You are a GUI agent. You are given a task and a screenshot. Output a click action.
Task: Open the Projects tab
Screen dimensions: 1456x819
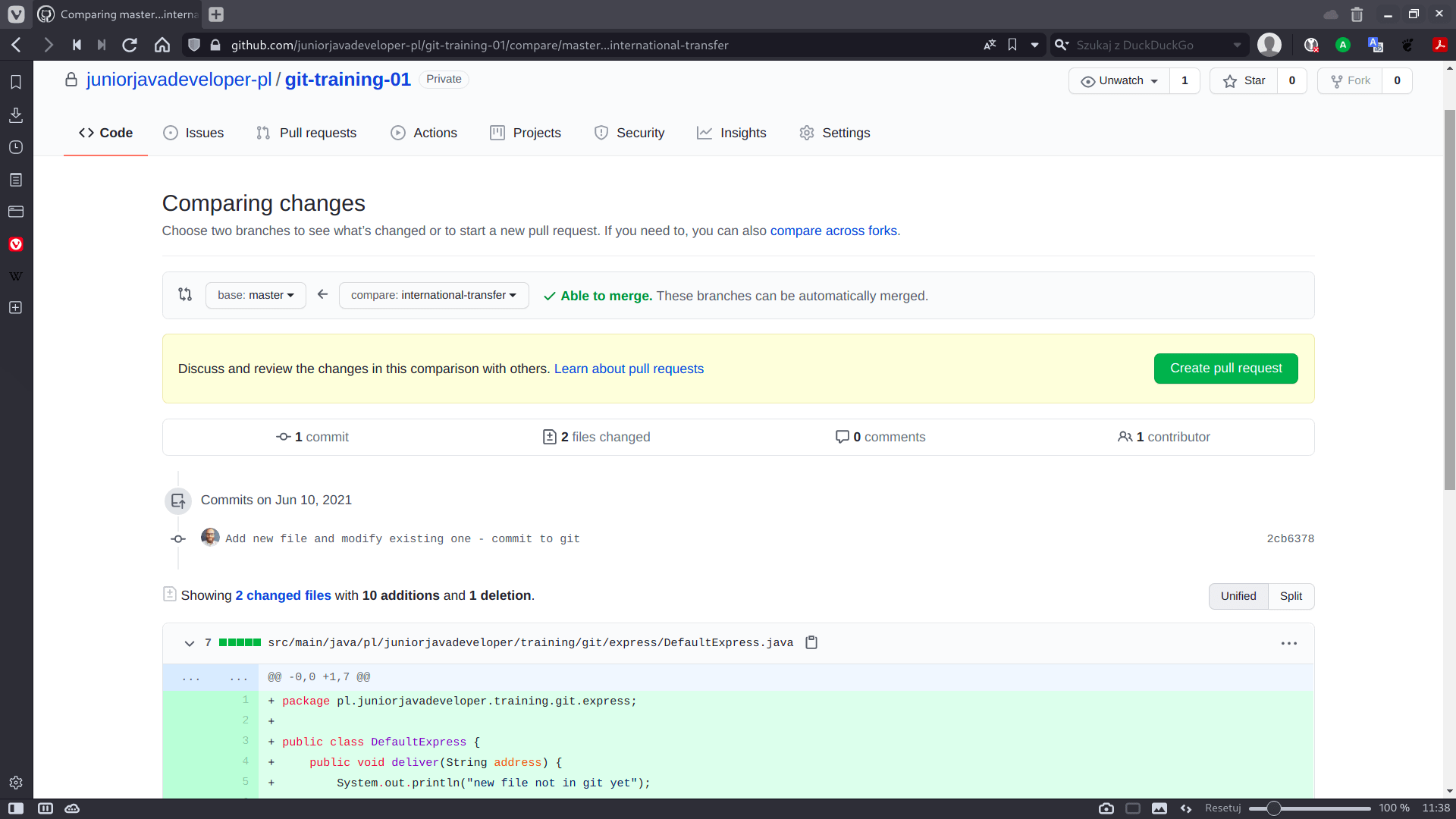tap(537, 132)
